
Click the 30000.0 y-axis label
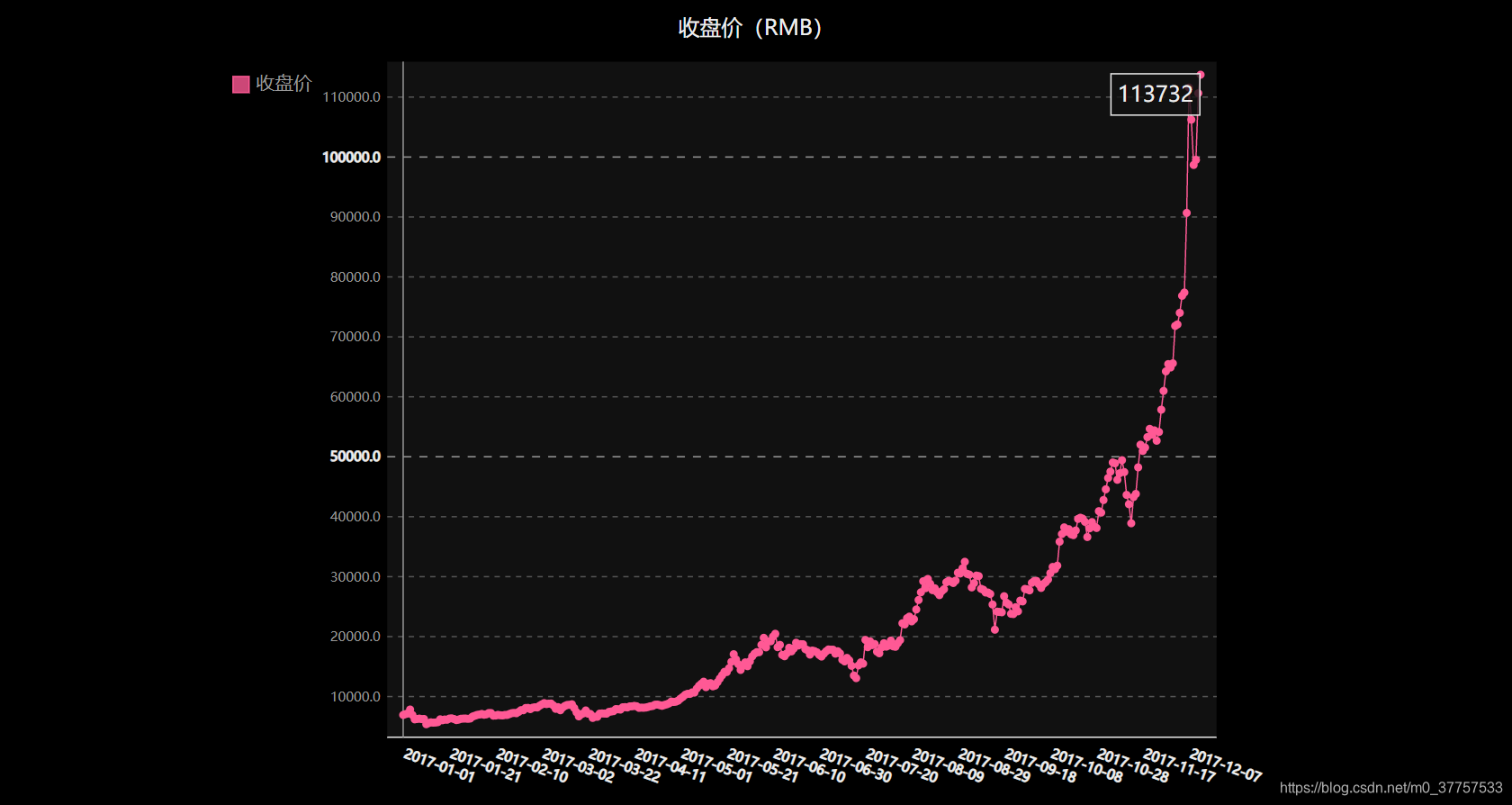[355, 577]
